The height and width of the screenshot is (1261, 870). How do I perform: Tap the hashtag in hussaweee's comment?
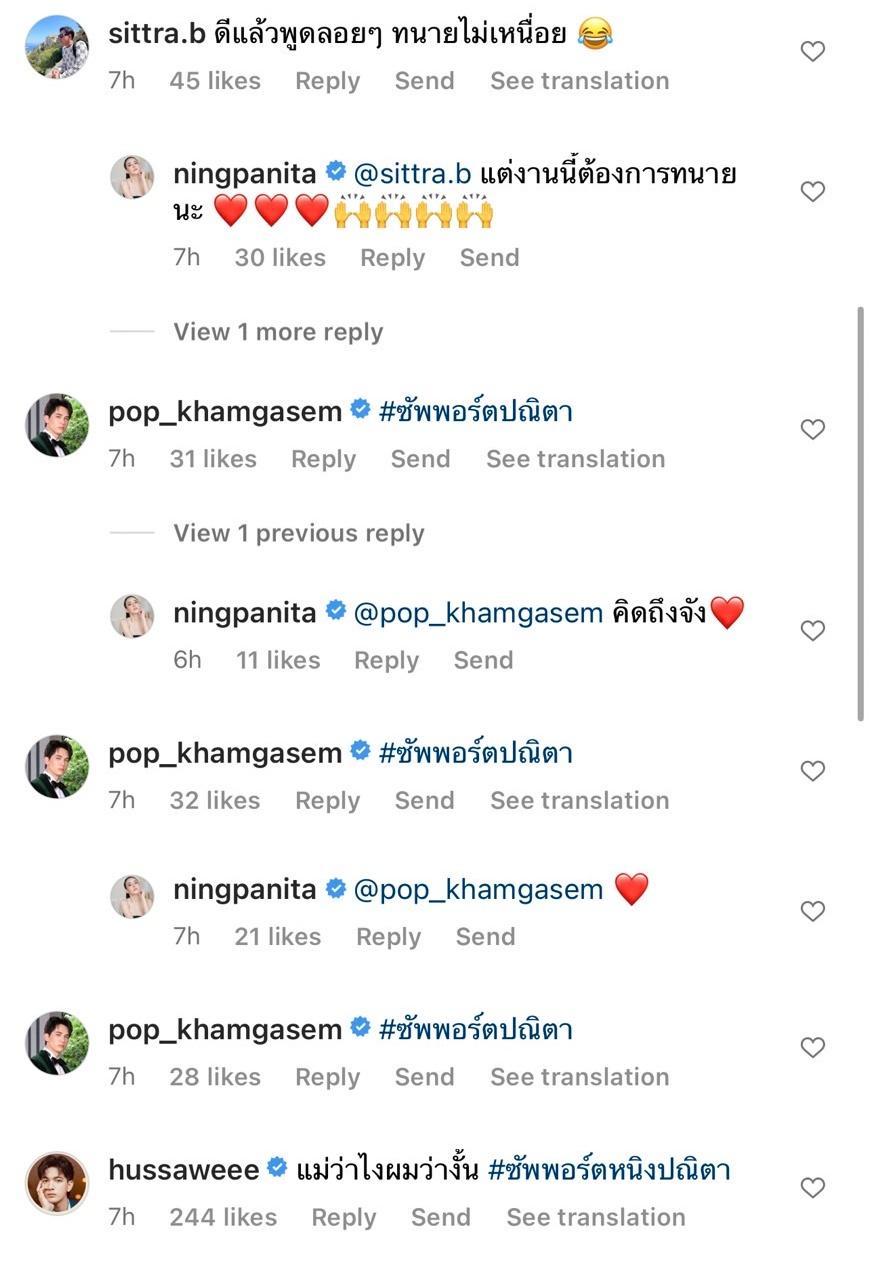click(609, 1169)
